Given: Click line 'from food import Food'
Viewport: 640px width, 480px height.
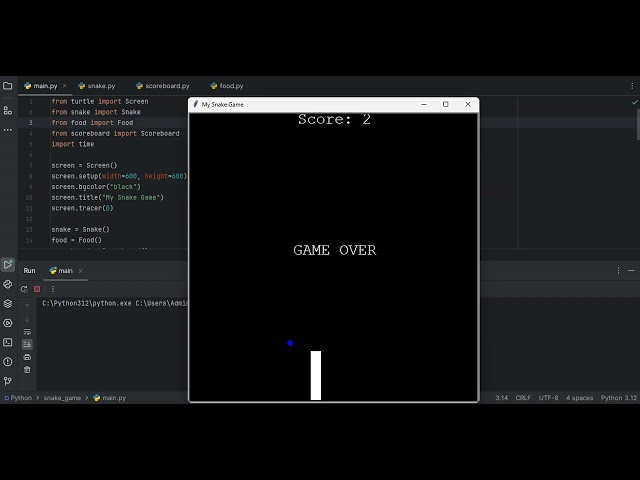Looking at the screenshot, I should click(x=92, y=122).
